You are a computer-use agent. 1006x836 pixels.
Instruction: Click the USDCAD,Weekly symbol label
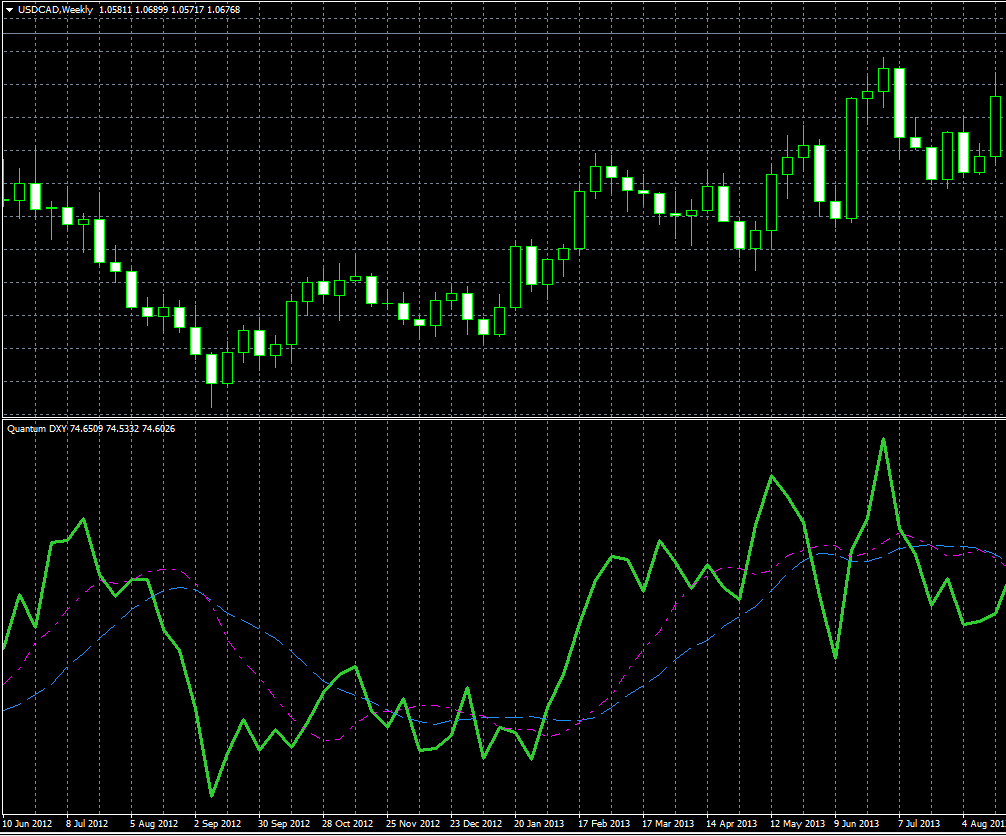pyautogui.click(x=56, y=9)
